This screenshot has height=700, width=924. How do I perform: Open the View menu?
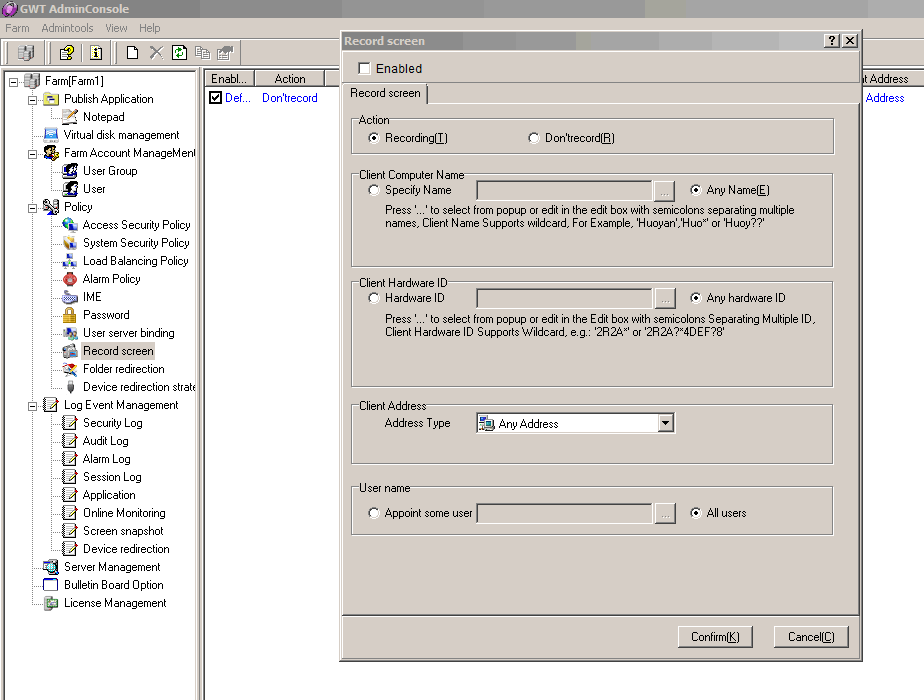click(x=116, y=28)
